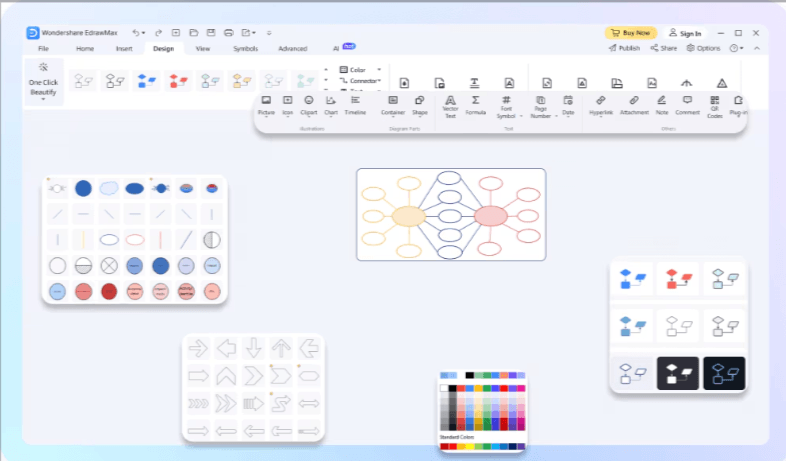Viewport: 786px width, 461px height.
Task: Pick the first red standard color swatch
Action: (x=444, y=446)
